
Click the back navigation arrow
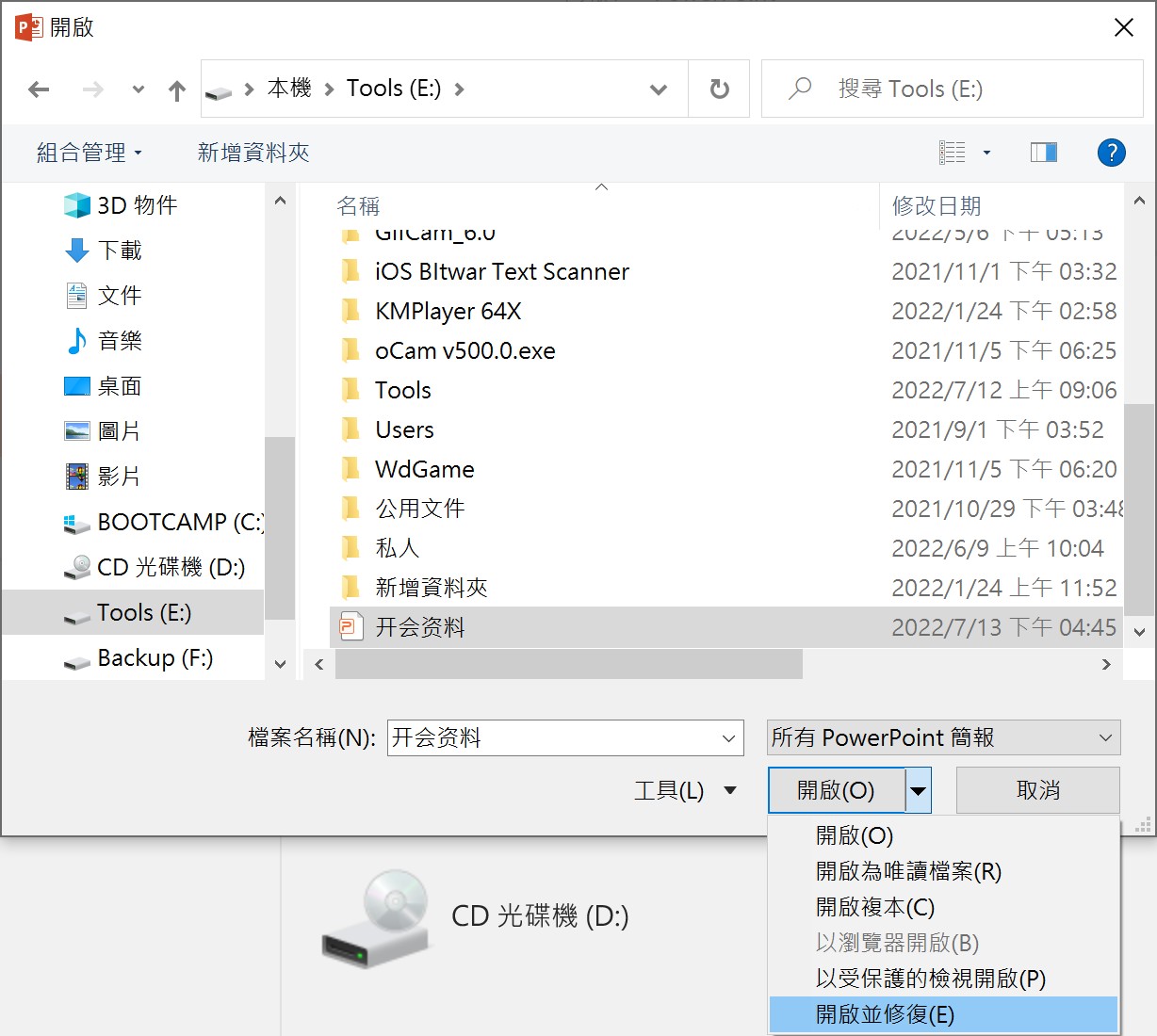tap(39, 89)
